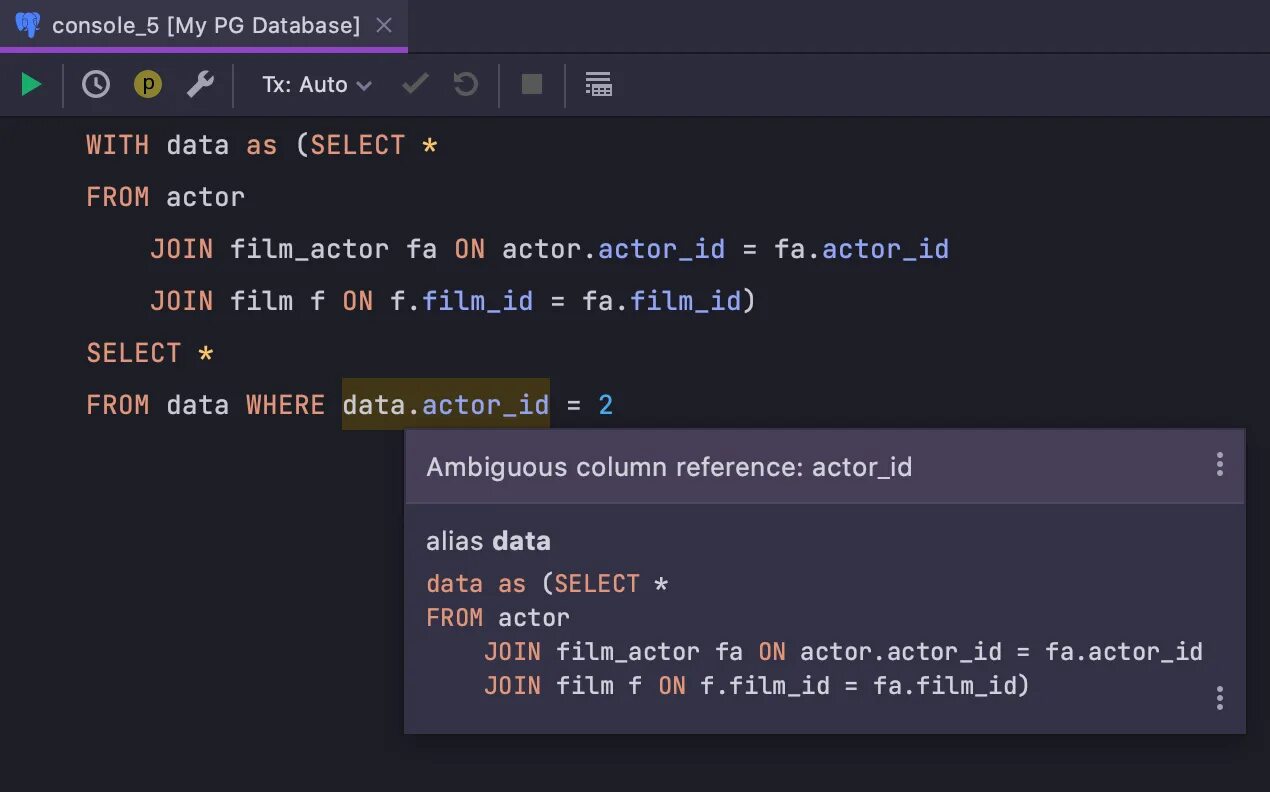Open lower more-options dots in documentation popup
This screenshot has width=1270, height=792.
coord(1219,698)
